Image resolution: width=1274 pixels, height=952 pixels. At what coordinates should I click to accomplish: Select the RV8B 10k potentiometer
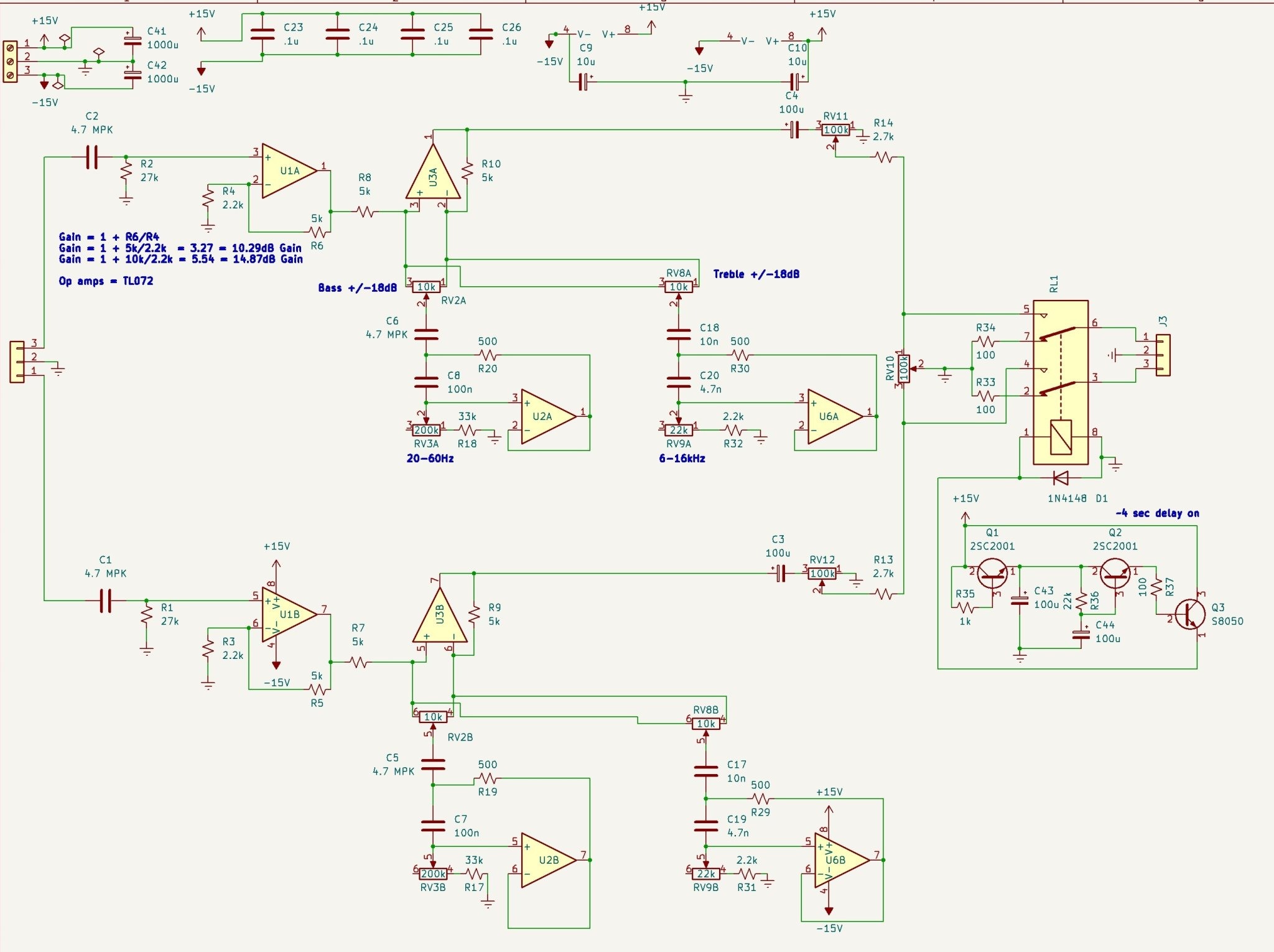(x=706, y=724)
